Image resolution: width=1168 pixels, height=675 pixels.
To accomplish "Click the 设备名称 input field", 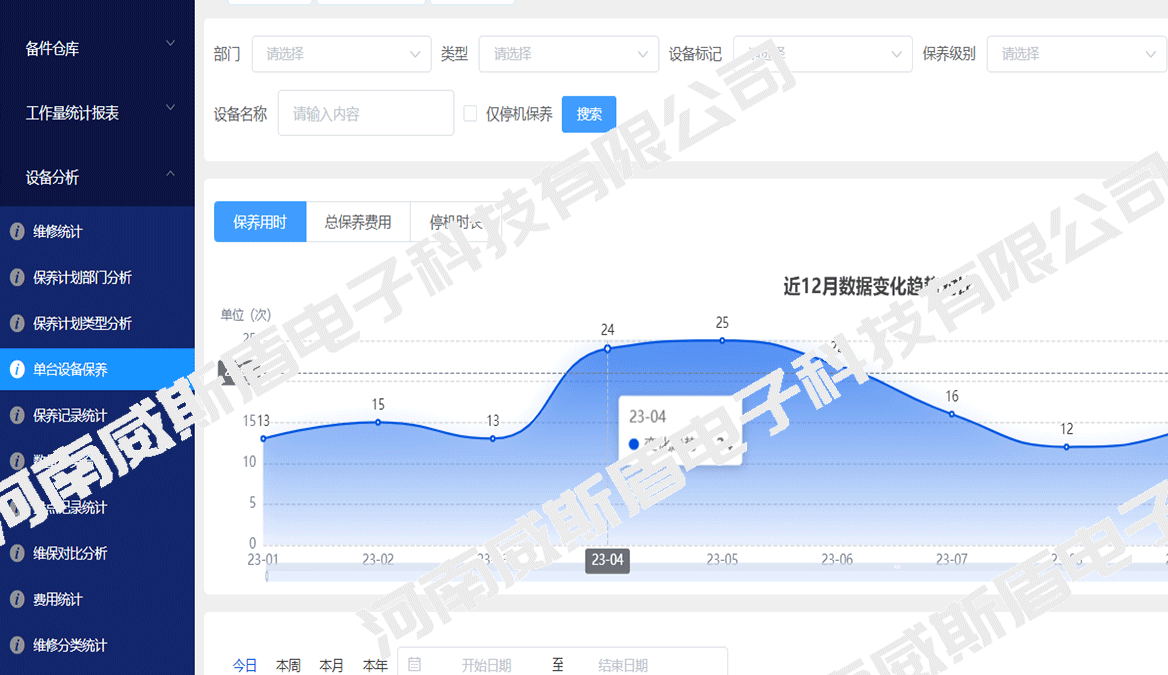I will tap(366, 113).
